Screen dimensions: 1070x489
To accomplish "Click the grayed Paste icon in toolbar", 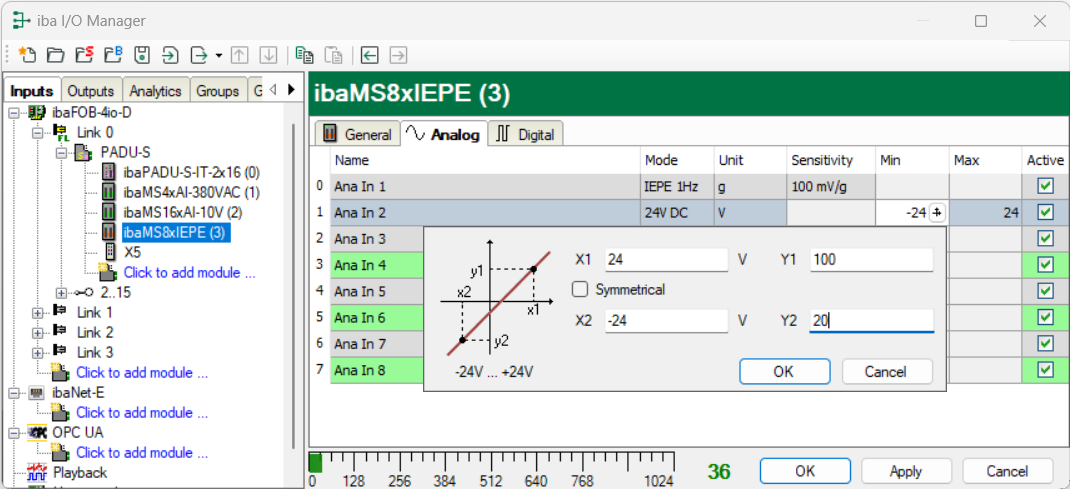I will point(333,55).
